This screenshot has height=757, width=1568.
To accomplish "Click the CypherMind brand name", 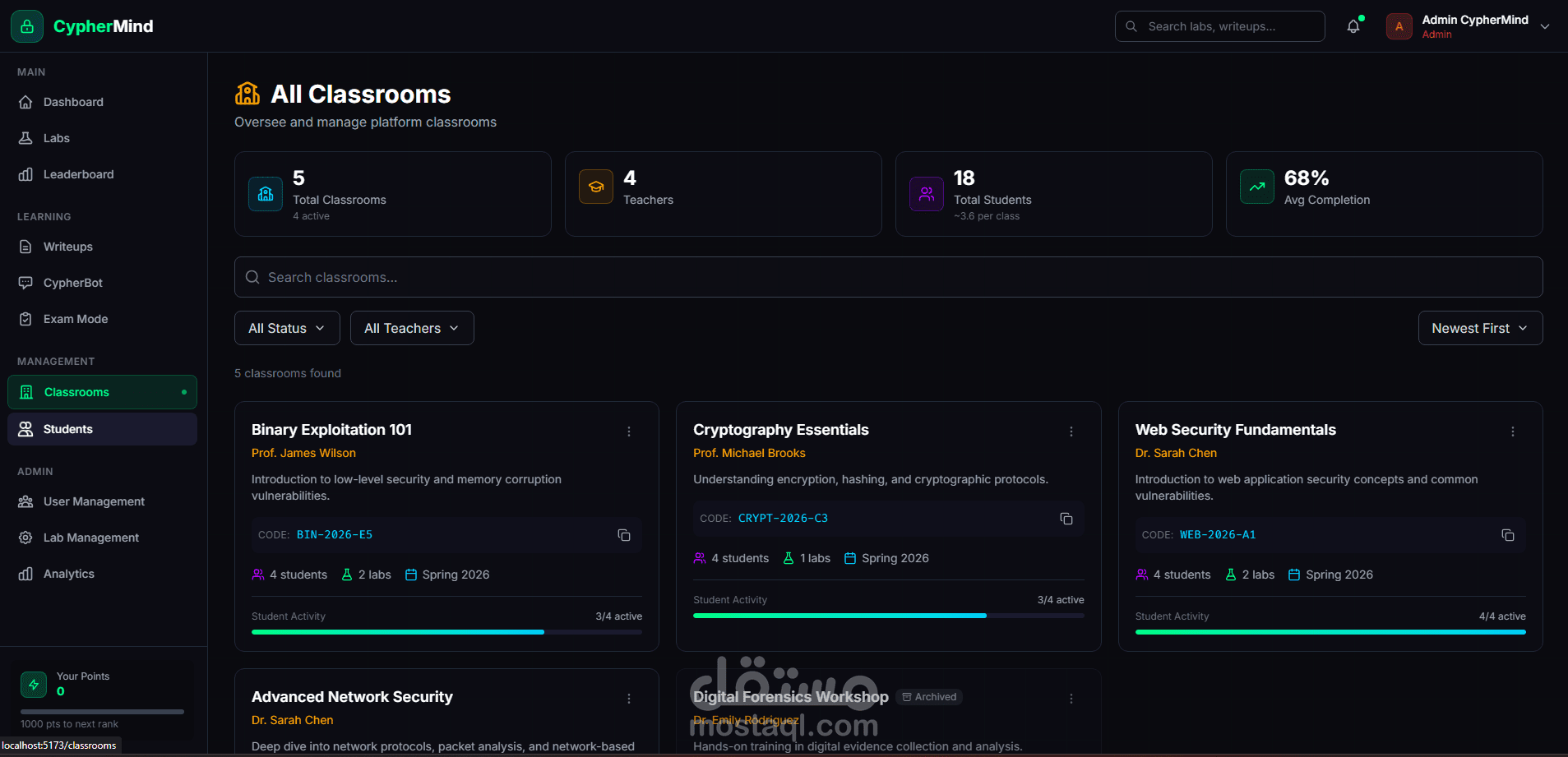I will 103,26.
